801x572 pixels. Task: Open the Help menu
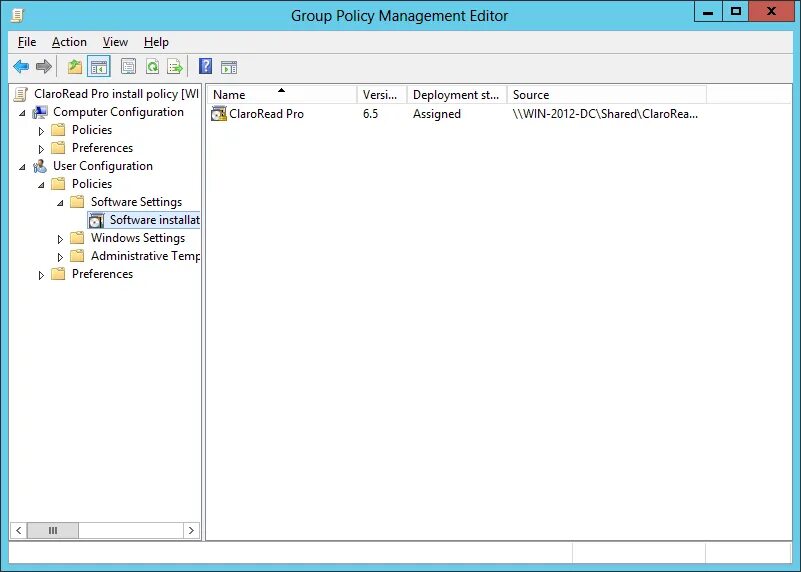tap(156, 42)
